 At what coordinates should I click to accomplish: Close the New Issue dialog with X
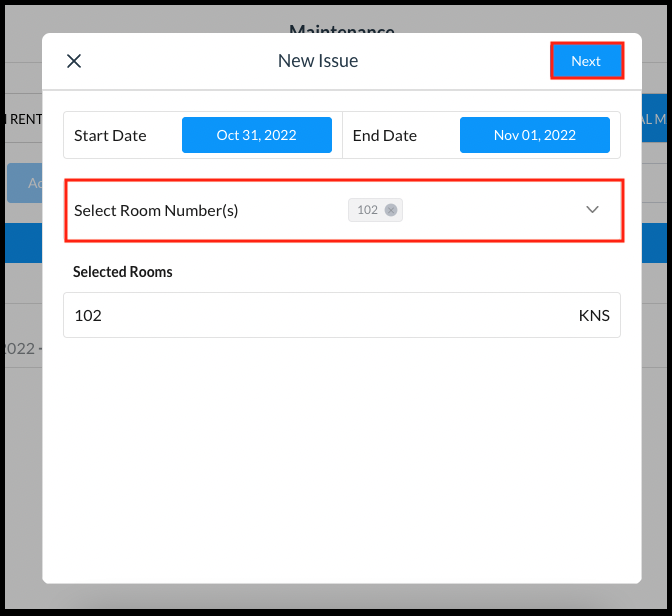(74, 61)
